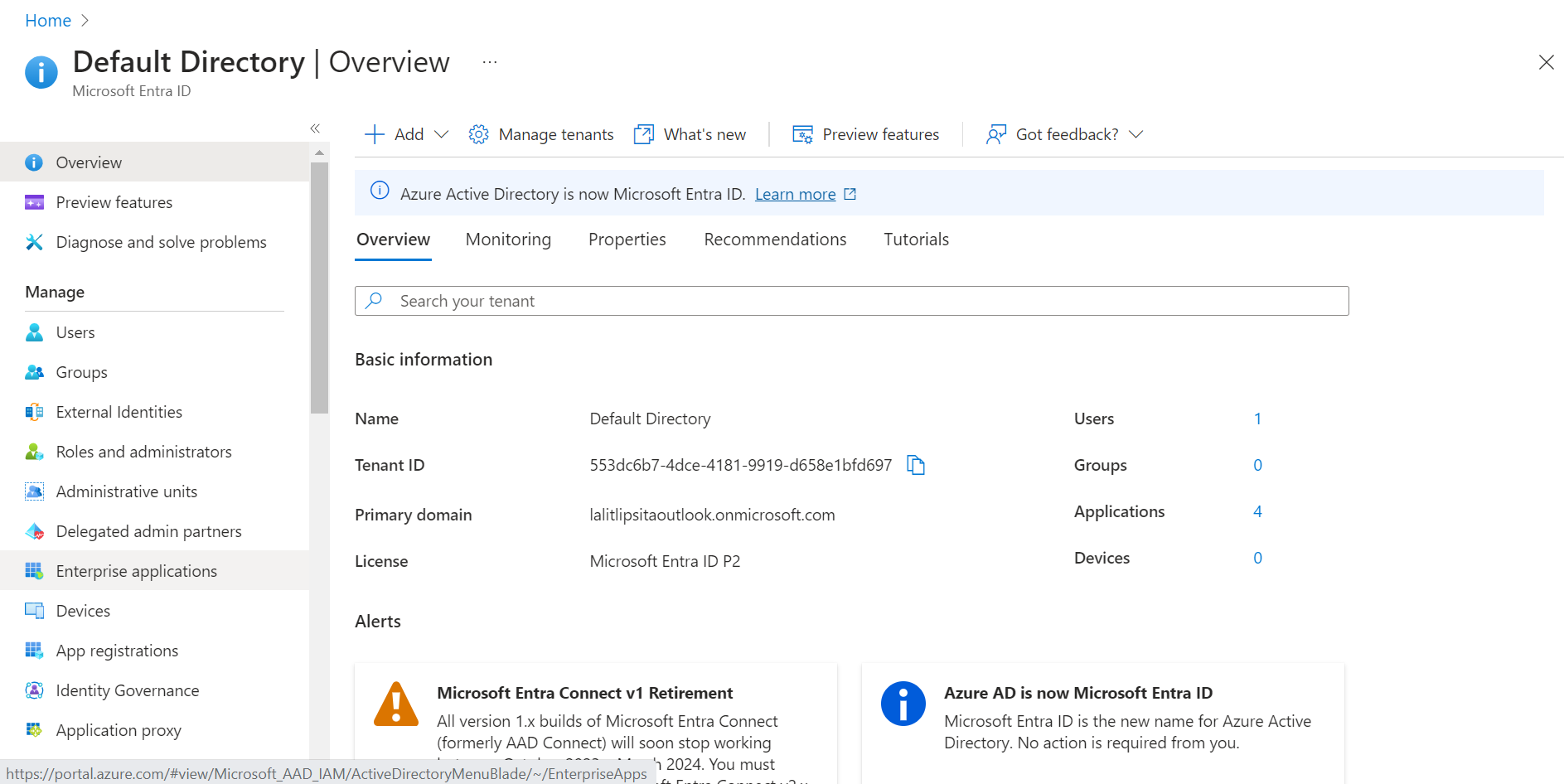Click the Preview features sidebar icon
This screenshot has height=784, width=1564.
(x=34, y=202)
